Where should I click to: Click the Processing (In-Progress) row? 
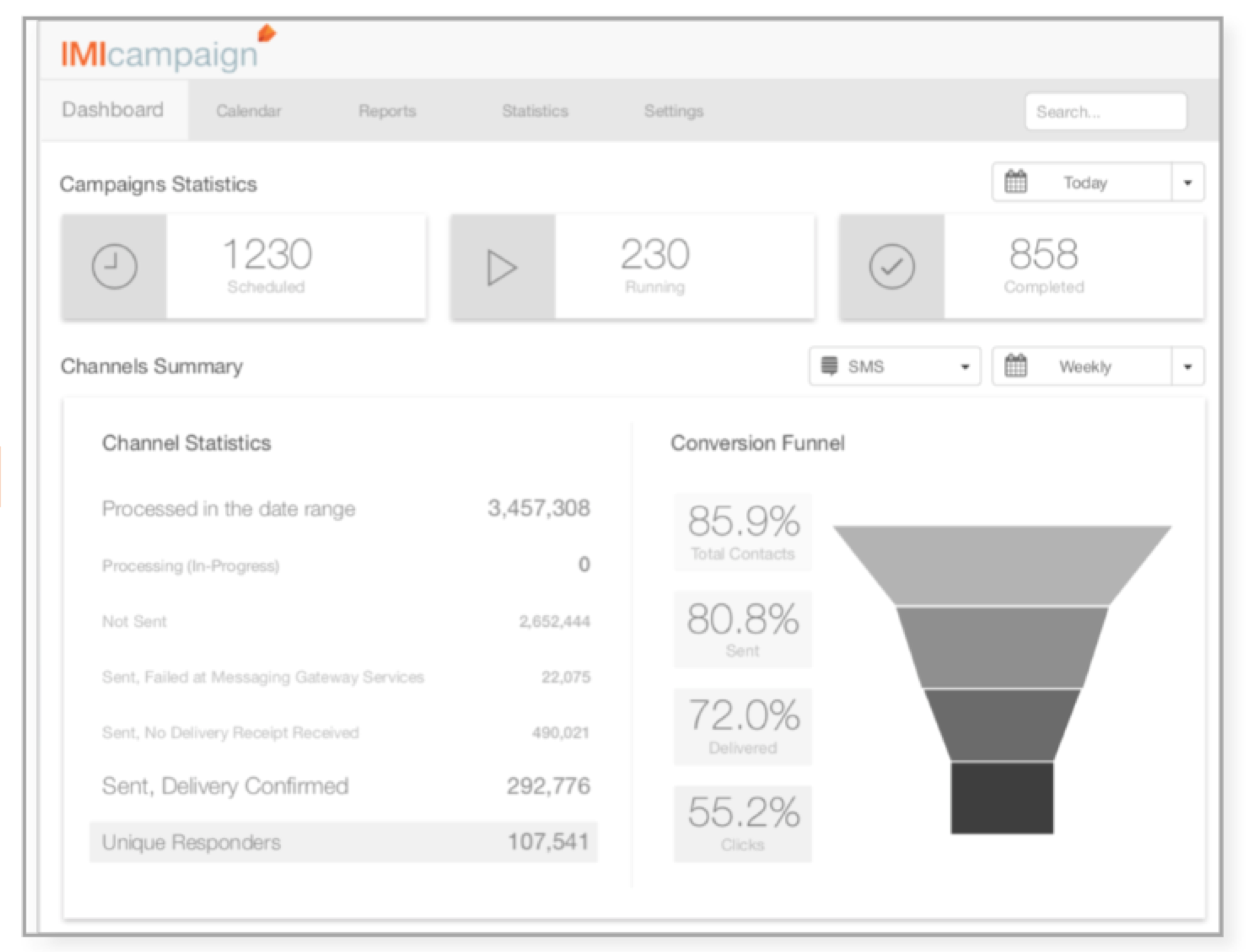pyautogui.click(x=346, y=565)
